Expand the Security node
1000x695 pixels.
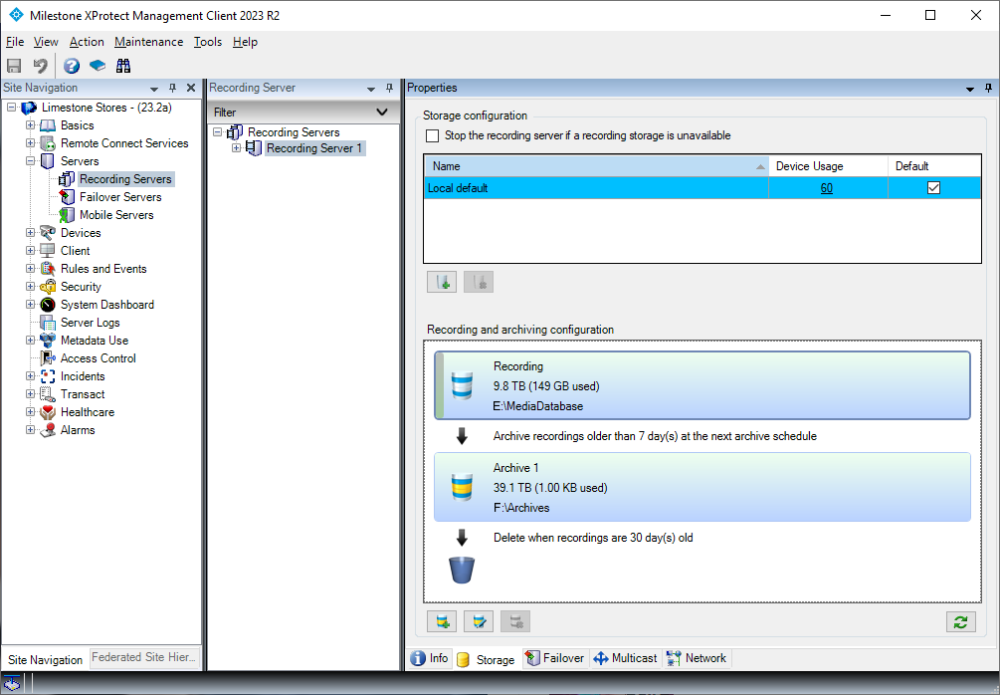[30, 286]
